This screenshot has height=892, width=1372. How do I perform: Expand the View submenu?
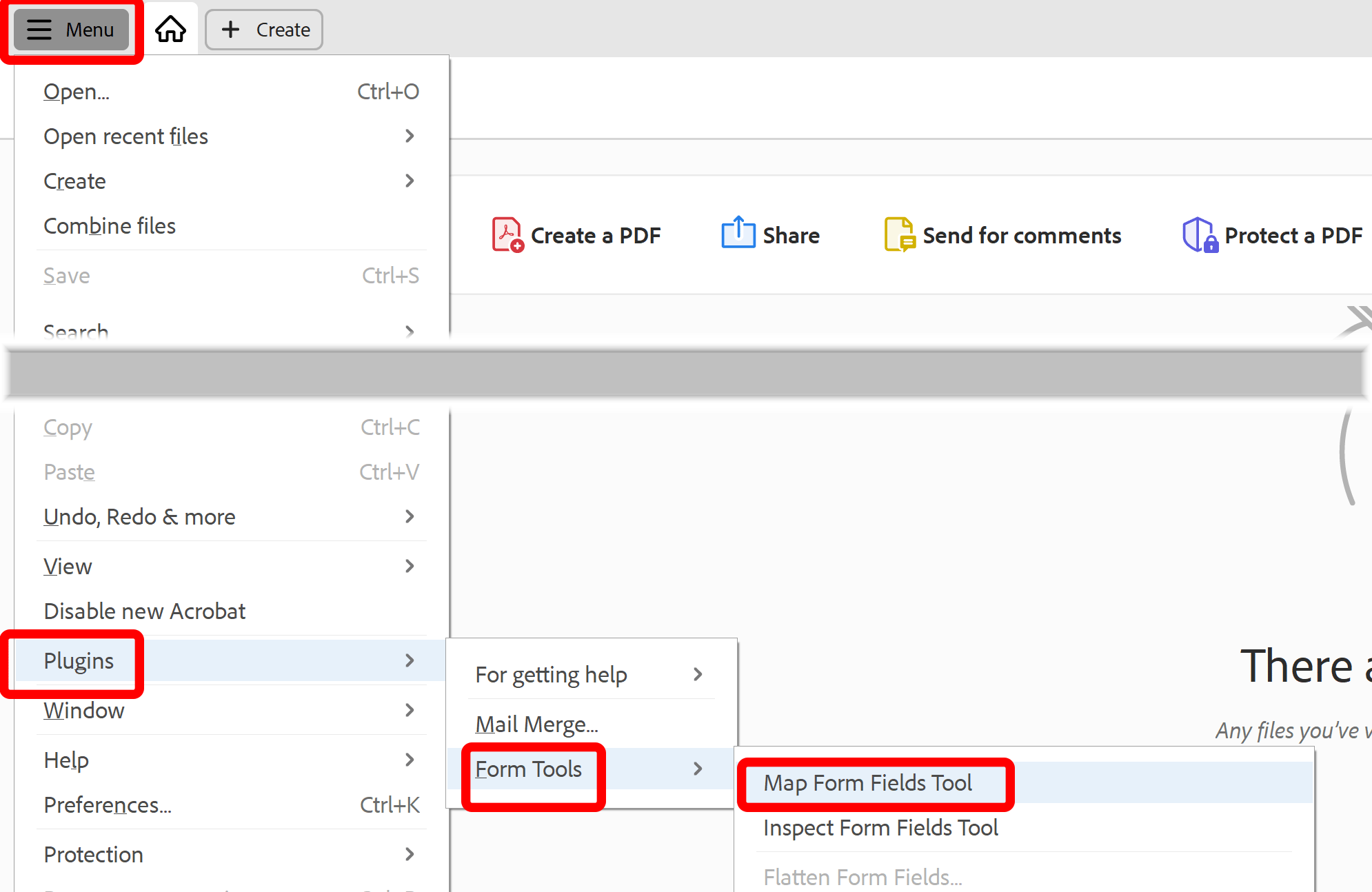tap(231, 567)
